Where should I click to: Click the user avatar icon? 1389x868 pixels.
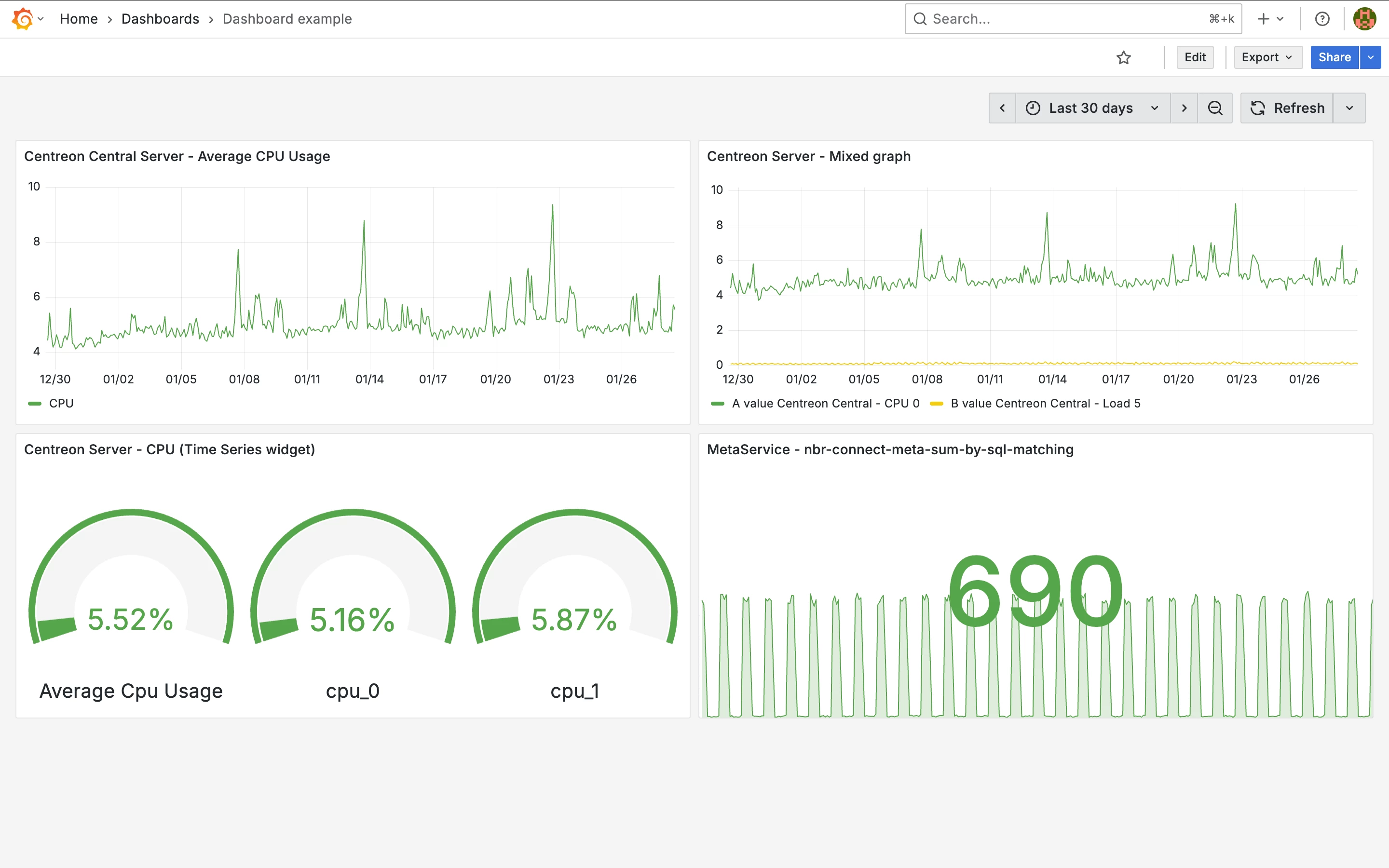coord(1364,19)
